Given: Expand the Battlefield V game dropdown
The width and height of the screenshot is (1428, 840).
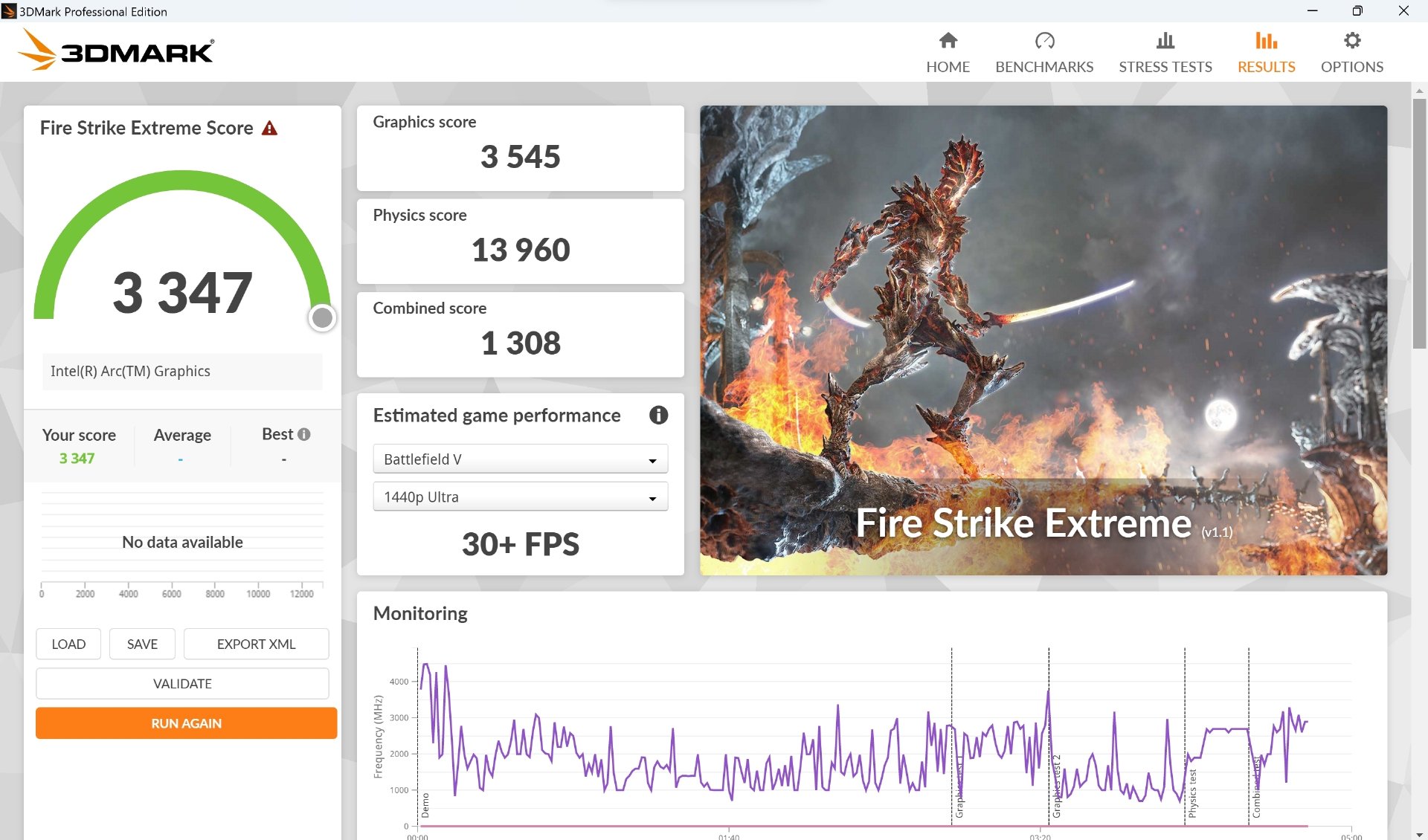Looking at the screenshot, I should [x=521, y=459].
